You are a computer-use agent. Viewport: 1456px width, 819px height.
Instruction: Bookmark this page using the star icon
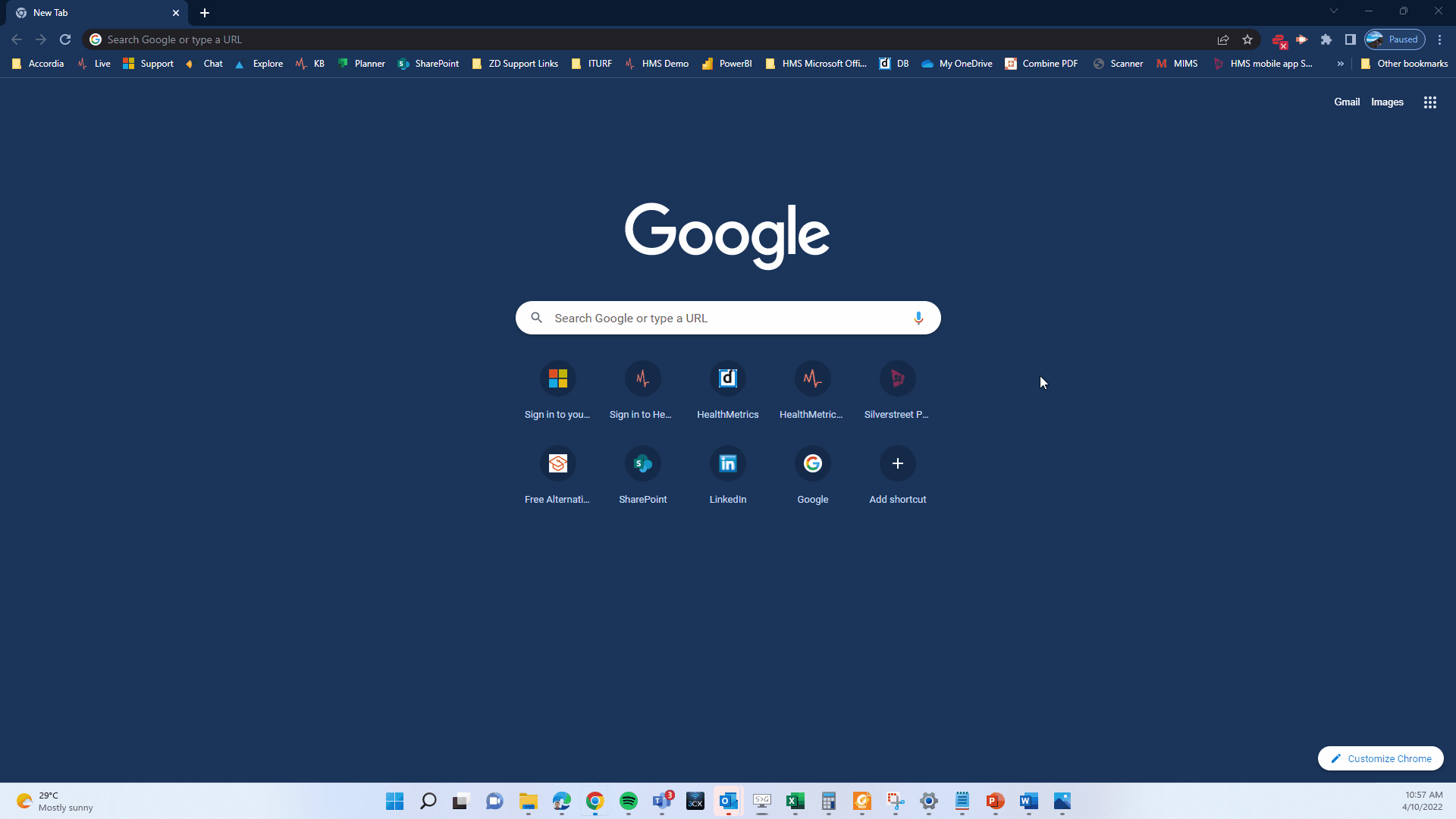point(1247,39)
